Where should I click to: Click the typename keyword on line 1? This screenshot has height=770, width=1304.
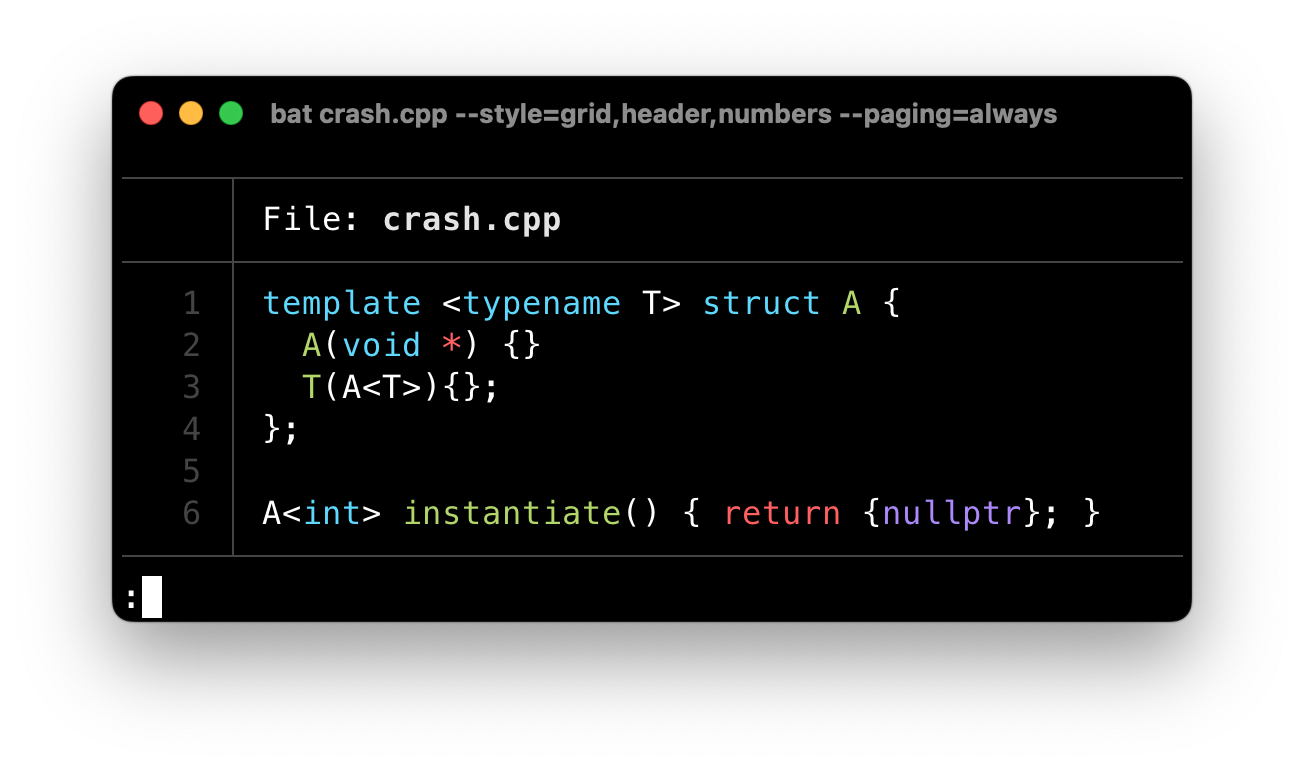541,304
